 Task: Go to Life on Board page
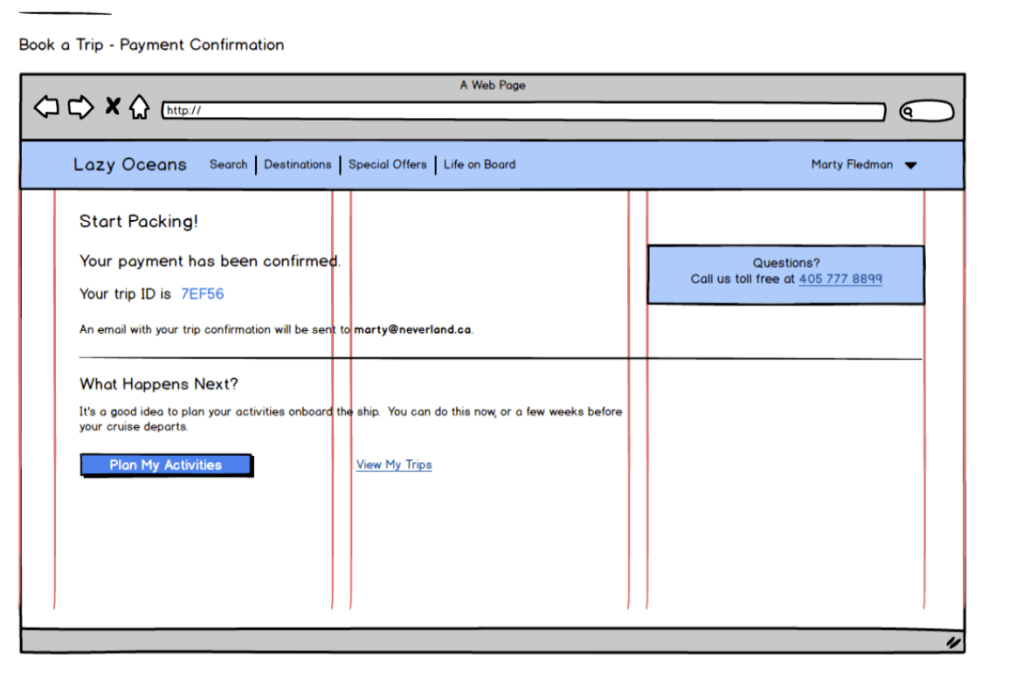click(479, 165)
